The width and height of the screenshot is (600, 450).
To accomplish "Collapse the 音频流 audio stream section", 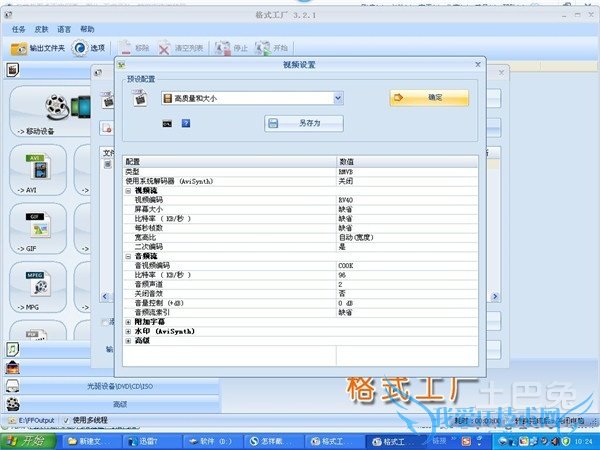I will (x=128, y=256).
